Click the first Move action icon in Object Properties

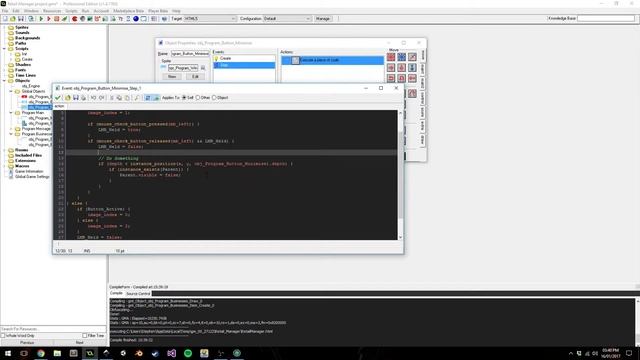(x=391, y=57)
